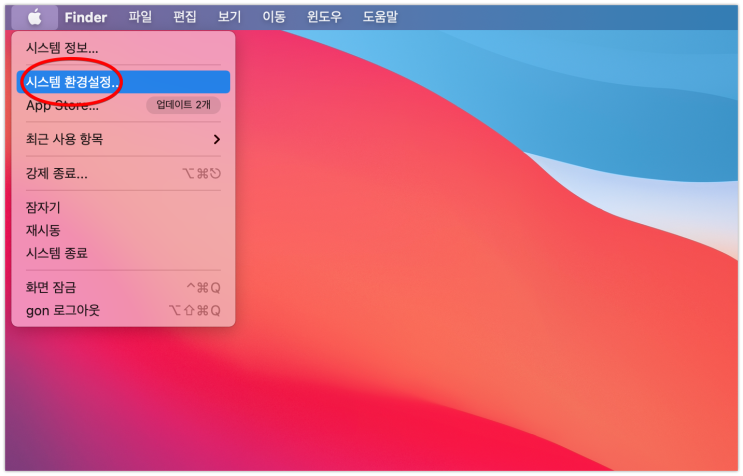This screenshot has width=743, height=476.
Task: Open App Store... menu entry
Action: click(x=123, y=105)
